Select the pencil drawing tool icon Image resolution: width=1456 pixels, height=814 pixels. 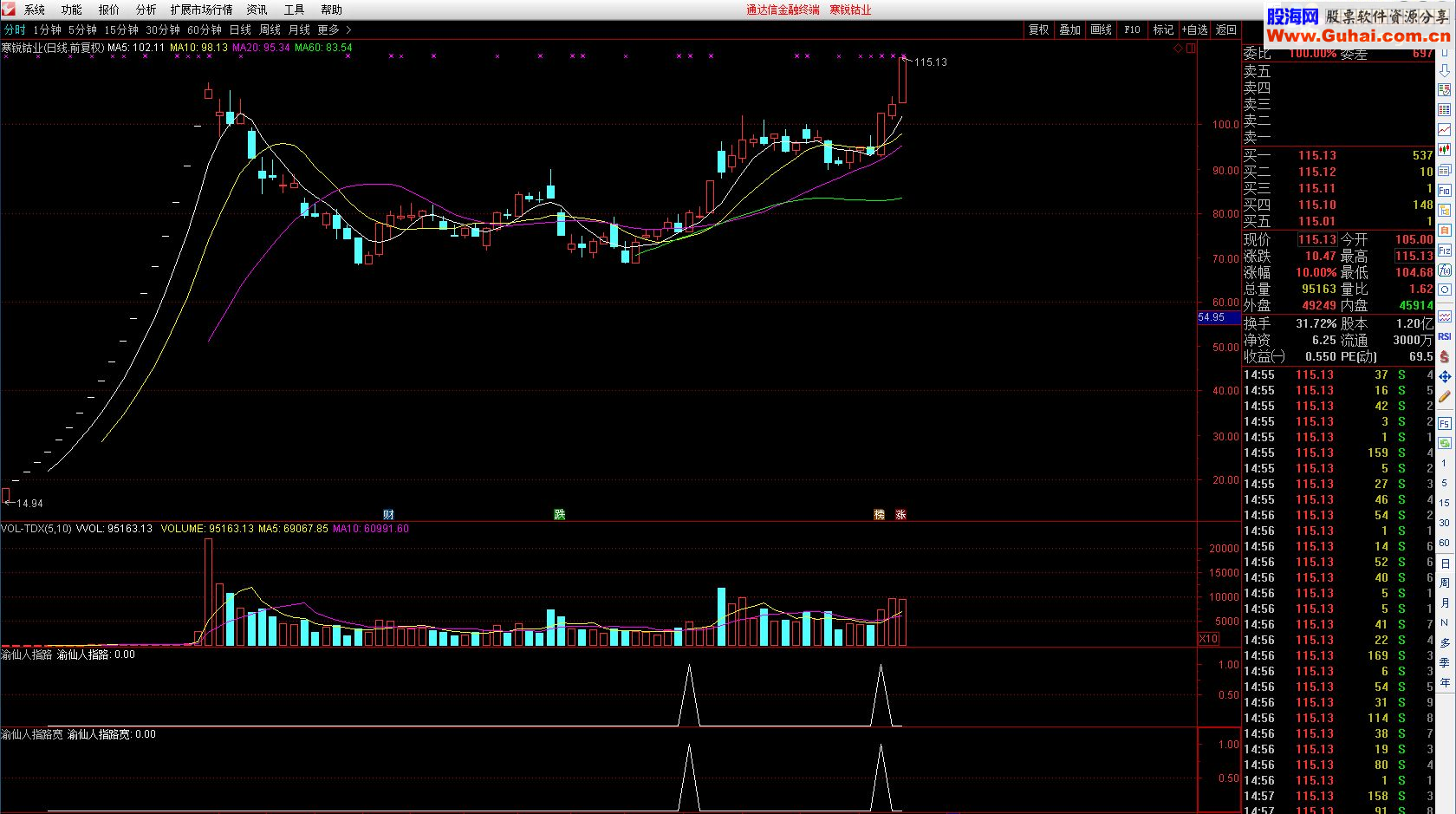tap(1445, 396)
